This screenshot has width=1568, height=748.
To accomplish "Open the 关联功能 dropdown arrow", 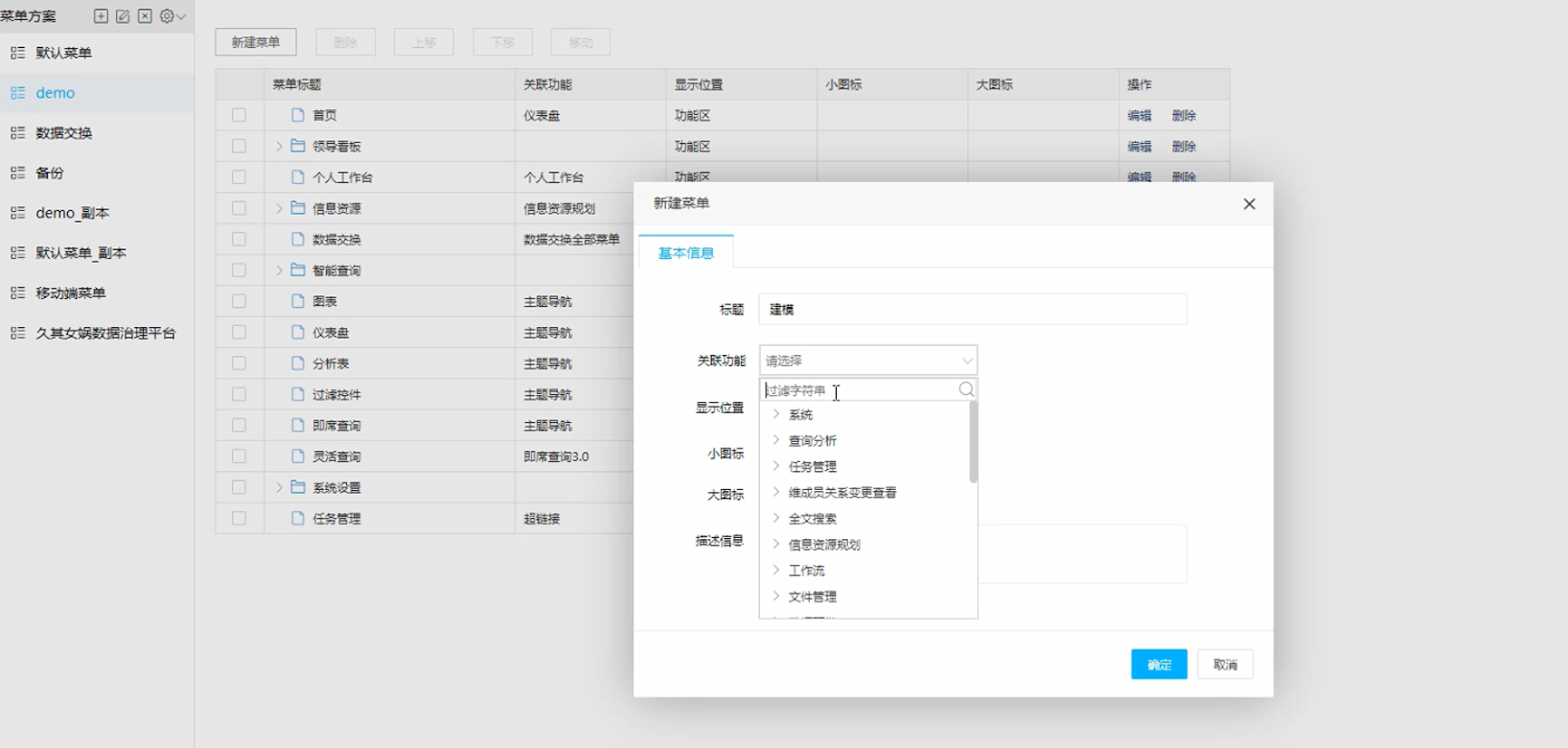I will pos(967,361).
